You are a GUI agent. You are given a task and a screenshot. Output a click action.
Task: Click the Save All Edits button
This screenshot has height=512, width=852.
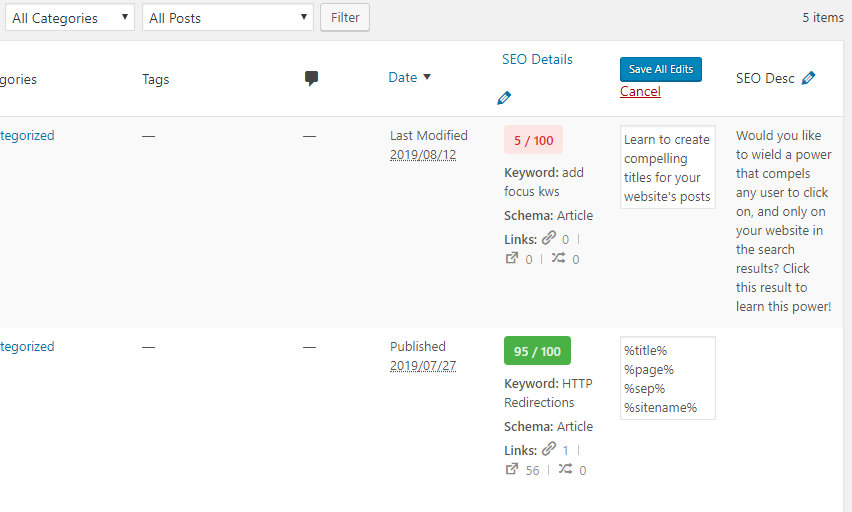[x=661, y=69]
